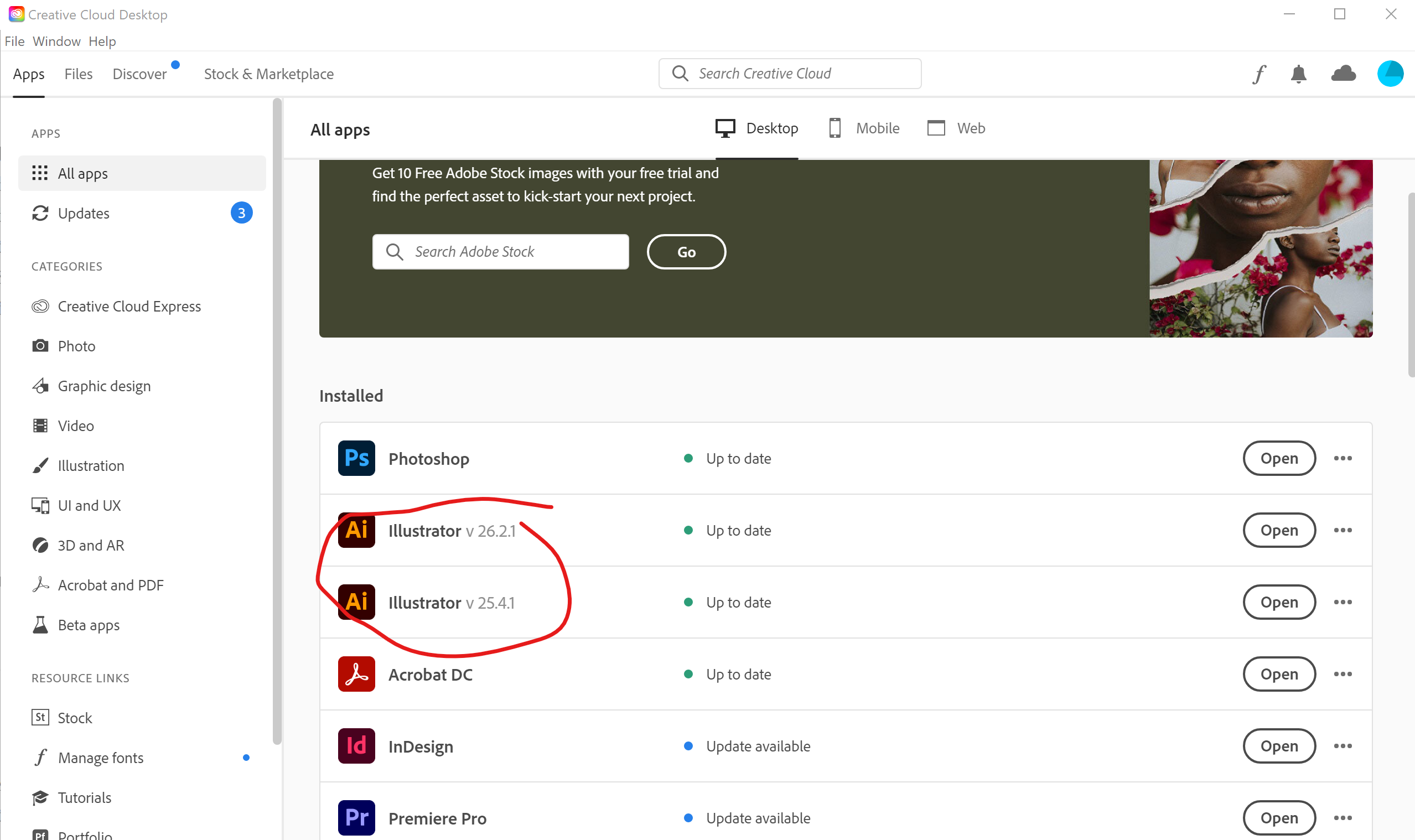Image resolution: width=1415 pixels, height=840 pixels.
Task: Click the Illustrator v 26.2.1 icon
Action: coord(356,530)
